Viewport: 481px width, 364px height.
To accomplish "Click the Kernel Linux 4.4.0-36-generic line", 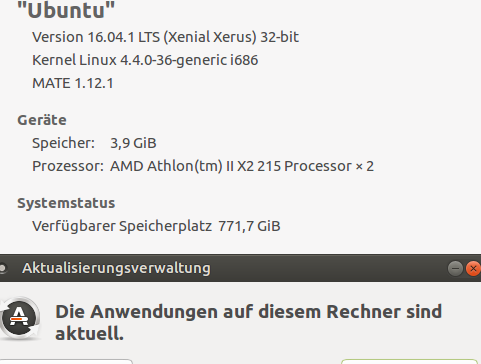I will click(145, 60).
